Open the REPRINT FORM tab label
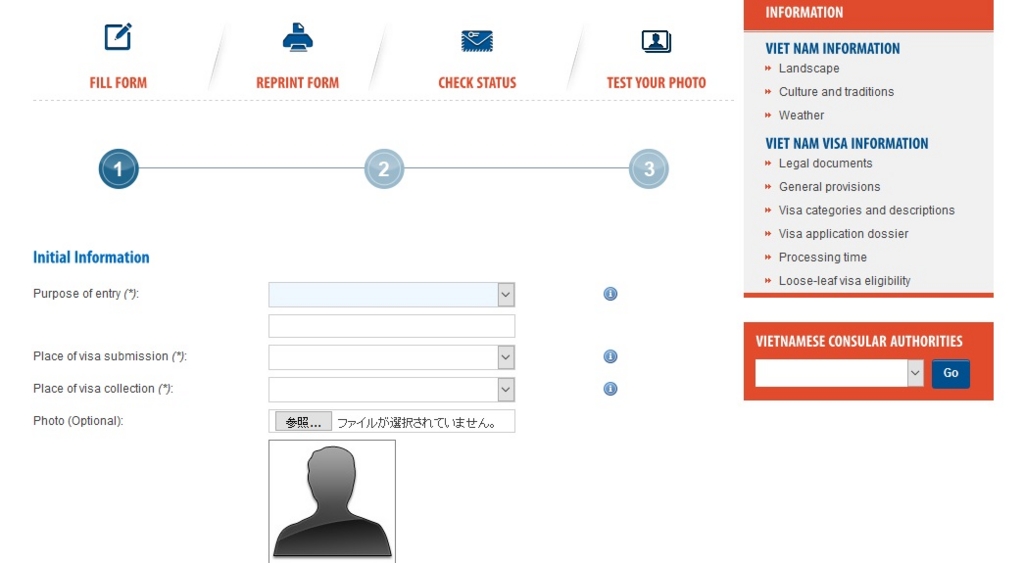The image size is (1024, 563). click(297, 83)
